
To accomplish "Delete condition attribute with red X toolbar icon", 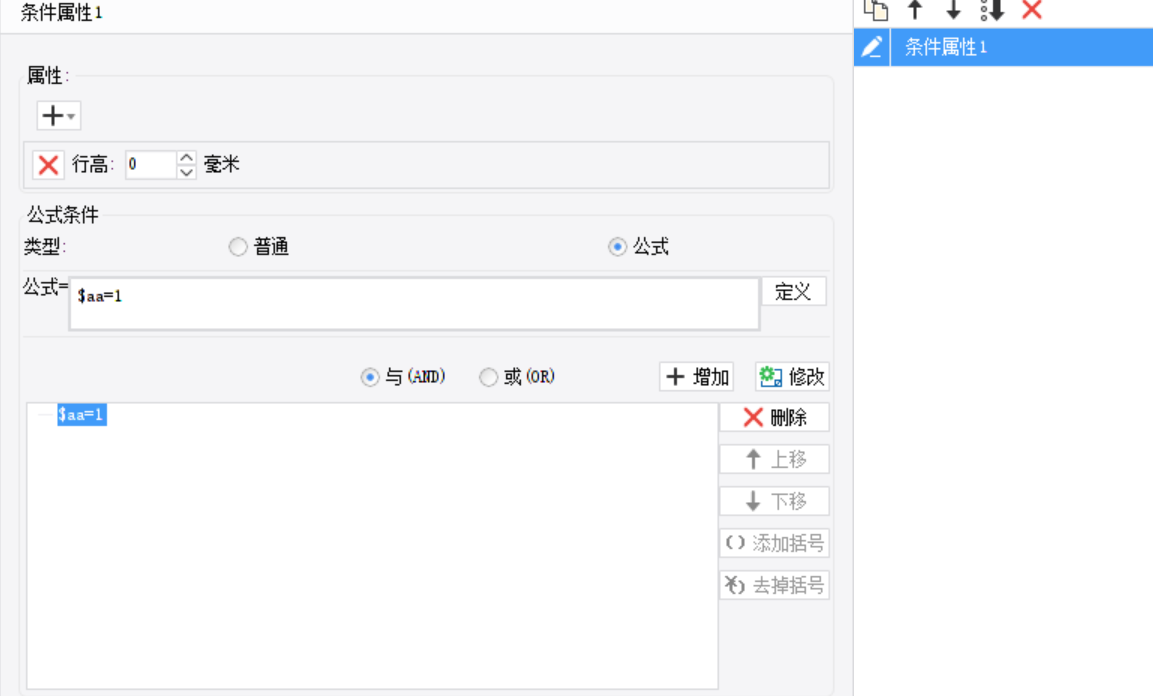I will (x=1032, y=10).
